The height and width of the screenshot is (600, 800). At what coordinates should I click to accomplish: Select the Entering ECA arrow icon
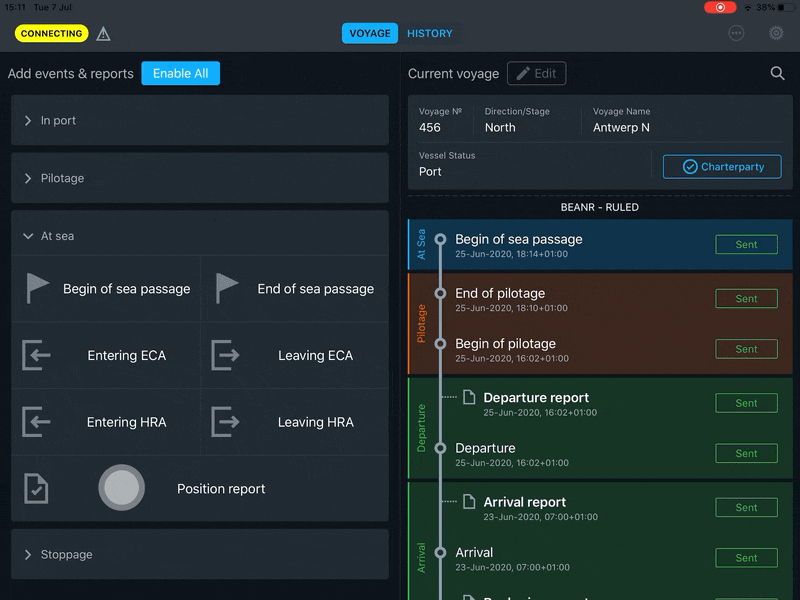37,355
